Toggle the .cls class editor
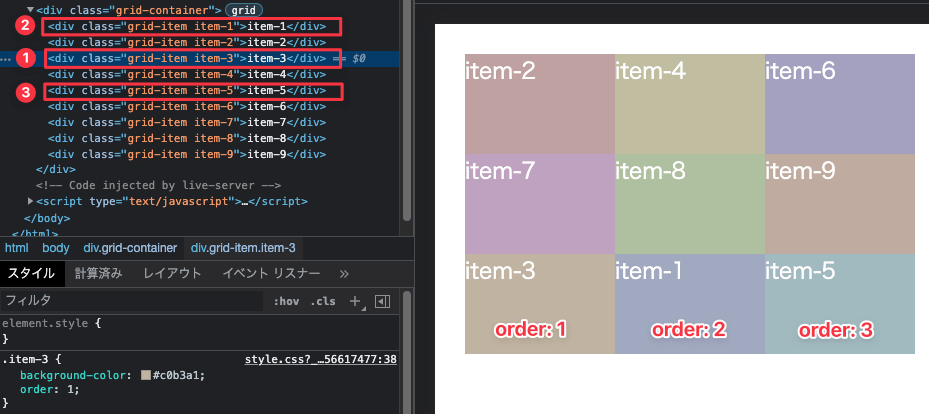The width and height of the screenshot is (929, 414). pos(323,301)
